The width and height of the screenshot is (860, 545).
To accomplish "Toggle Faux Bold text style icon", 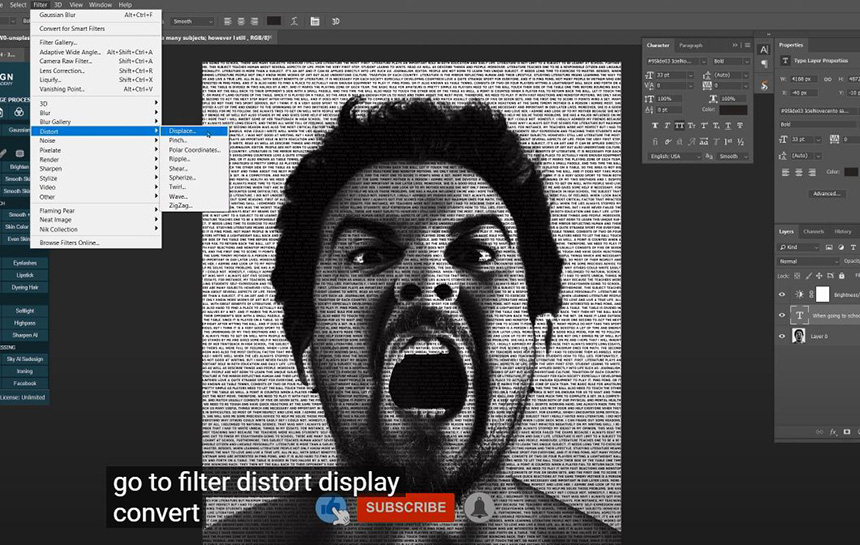I will coord(656,125).
